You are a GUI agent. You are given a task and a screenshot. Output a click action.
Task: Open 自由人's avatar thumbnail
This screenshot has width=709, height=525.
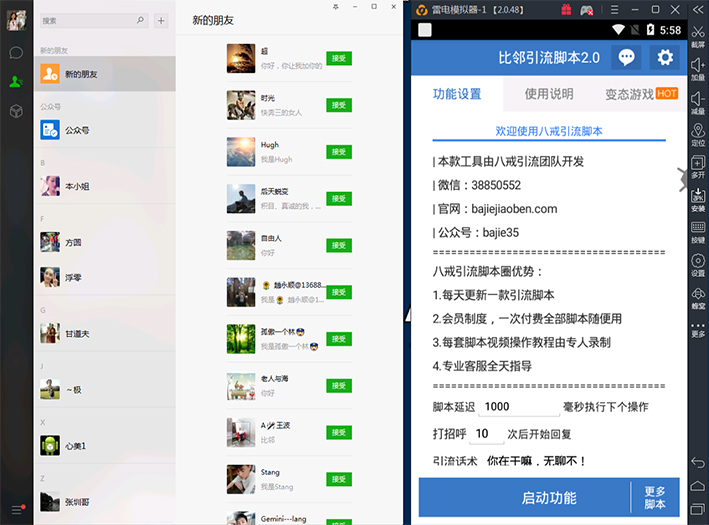point(241,246)
